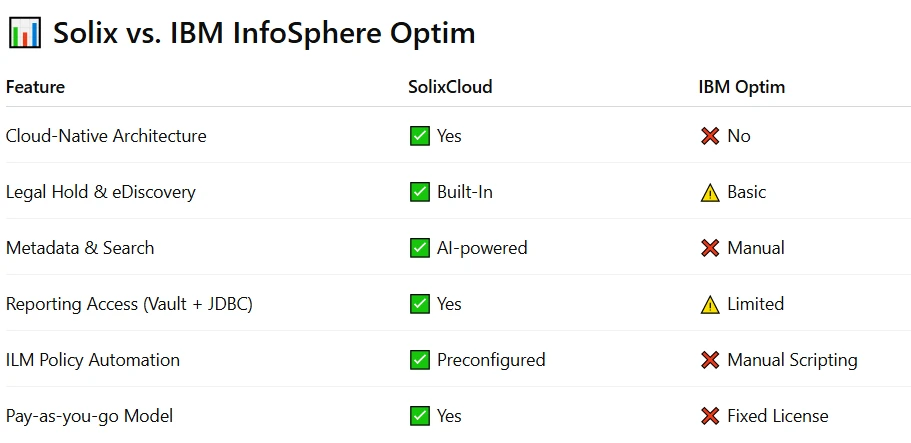
Task: Click yellow warning triangle beside Basic
Action: [710, 192]
